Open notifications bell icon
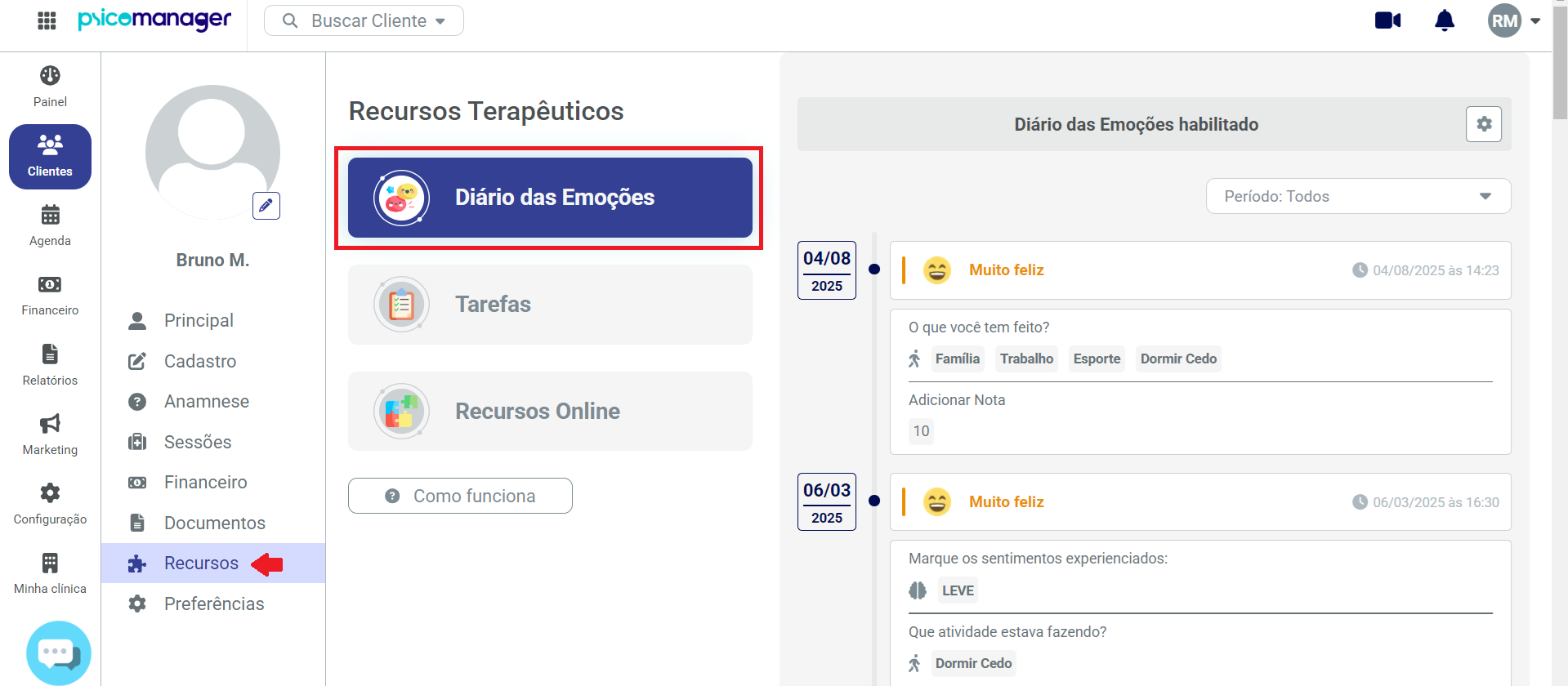This screenshot has height=686, width=1568. pos(1445,20)
